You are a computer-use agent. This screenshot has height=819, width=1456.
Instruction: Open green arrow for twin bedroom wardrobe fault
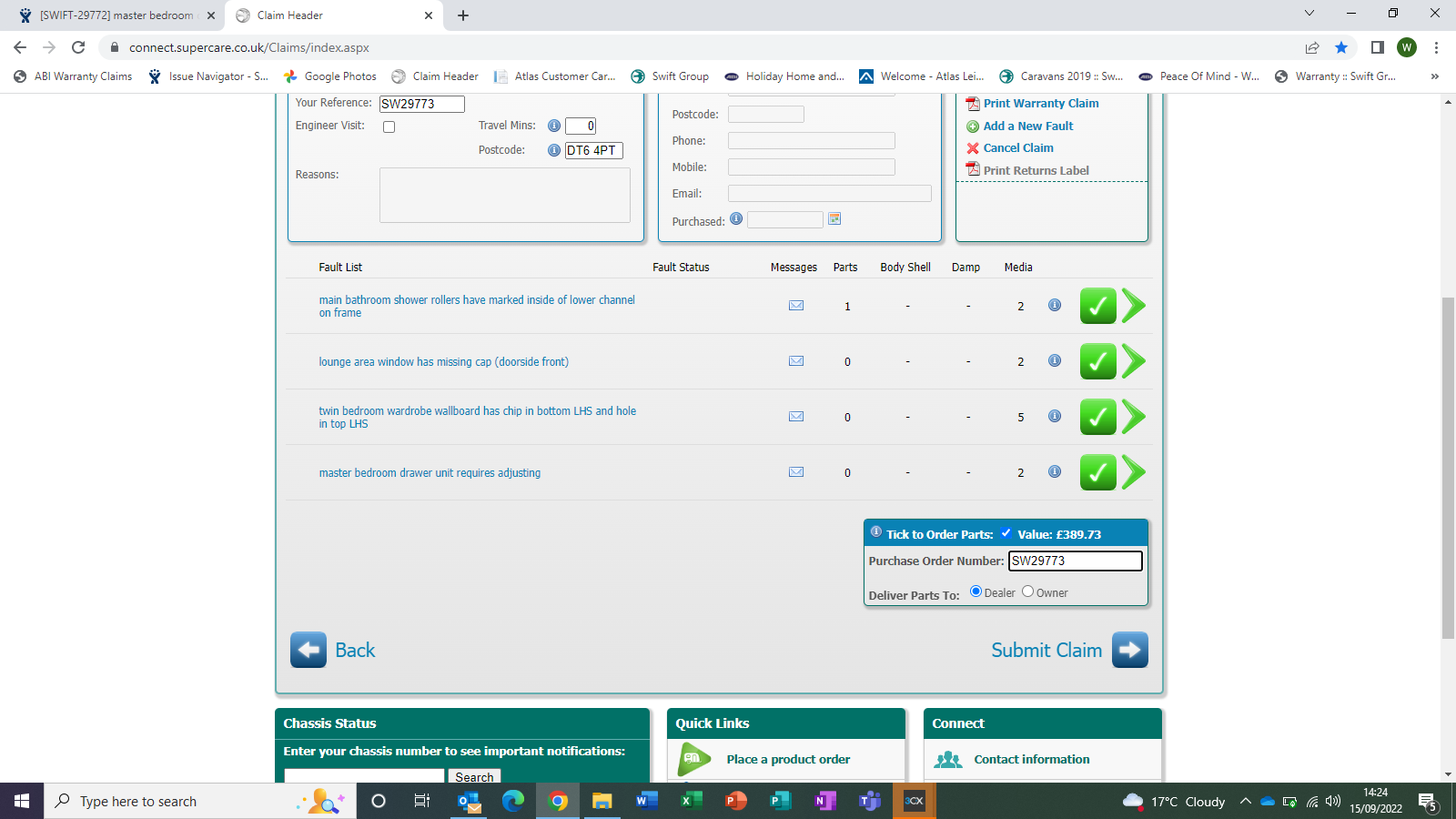tap(1133, 417)
